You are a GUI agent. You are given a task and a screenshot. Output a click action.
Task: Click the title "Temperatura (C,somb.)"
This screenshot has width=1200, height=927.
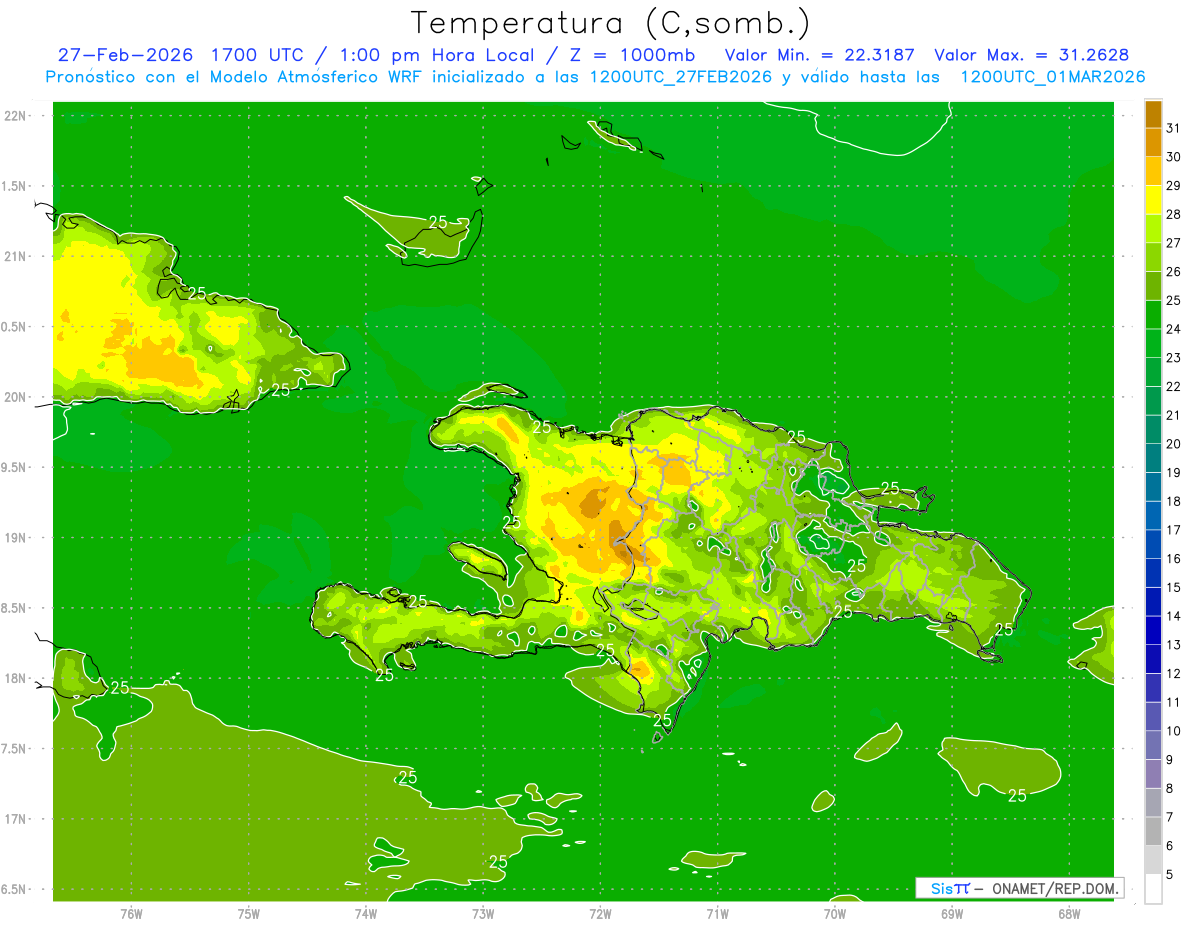[x=611, y=23]
